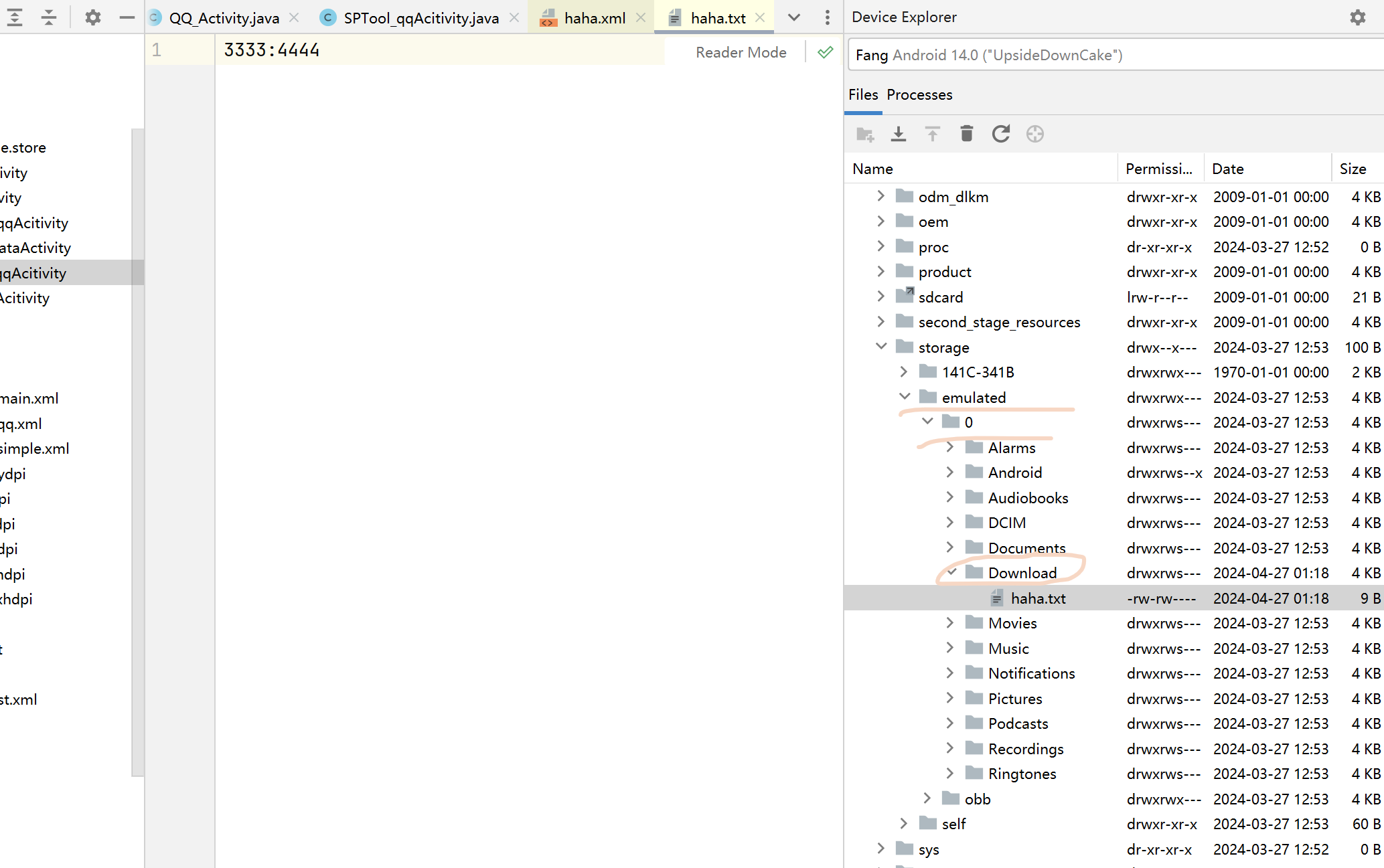Expand the 141C-341B folder

tap(904, 371)
